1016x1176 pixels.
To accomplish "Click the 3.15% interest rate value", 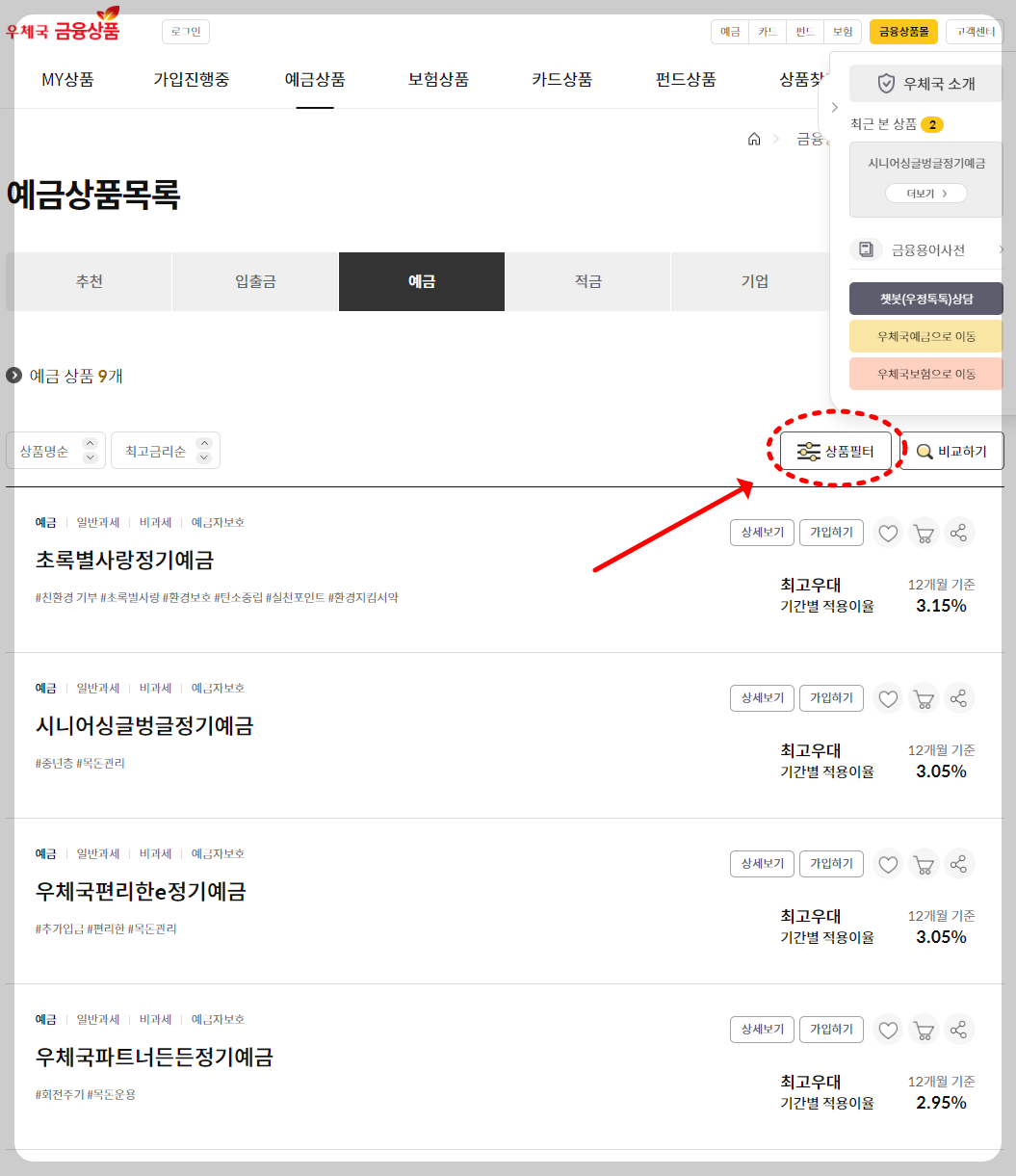I will 941,606.
